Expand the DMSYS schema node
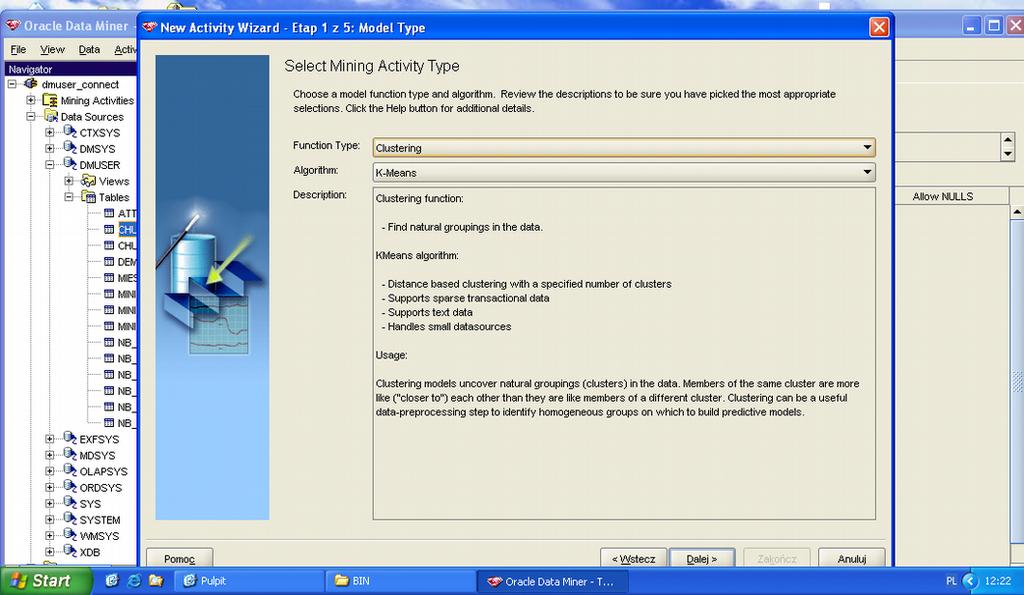This screenshot has height=595, width=1024. [x=50, y=149]
